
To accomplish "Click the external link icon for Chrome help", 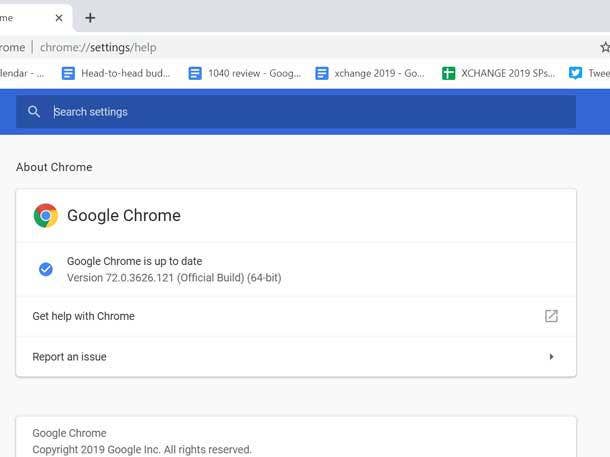I will [x=551, y=316].
